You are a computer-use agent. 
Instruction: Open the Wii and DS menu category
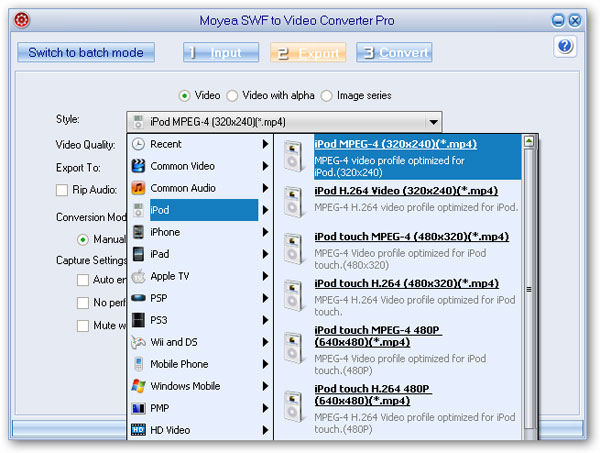pyautogui.click(x=200, y=342)
